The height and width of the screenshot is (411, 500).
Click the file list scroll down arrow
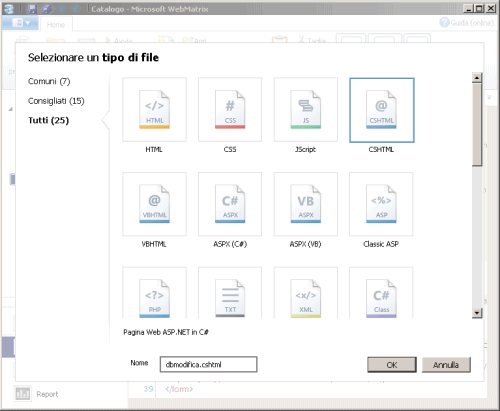point(477,313)
